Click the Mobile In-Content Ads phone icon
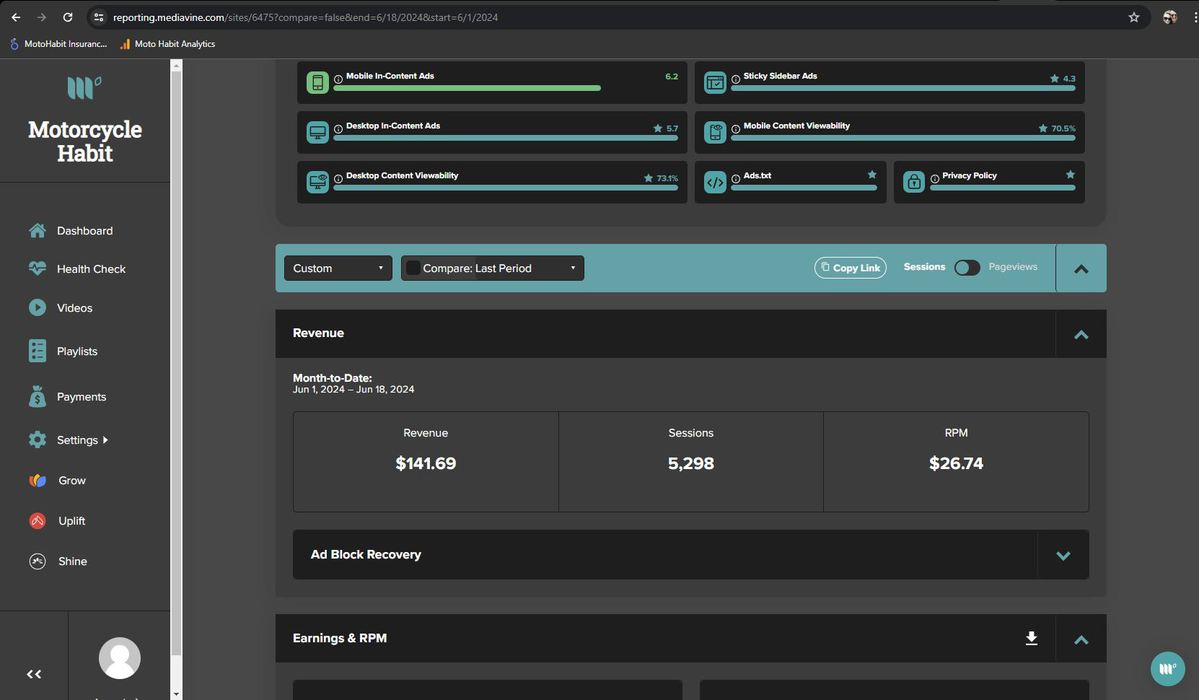The width and height of the screenshot is (1199, 700). 317,83
